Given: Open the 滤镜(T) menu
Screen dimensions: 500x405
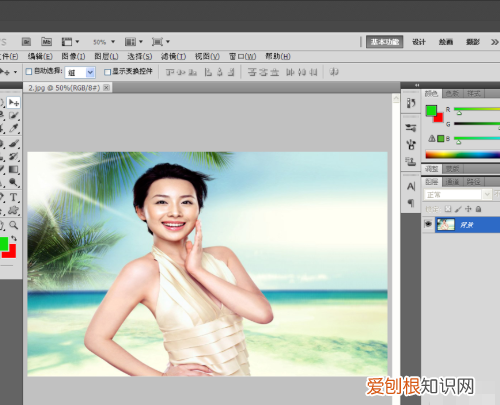Looking at the screenshot, I should [x=173, y=56].
